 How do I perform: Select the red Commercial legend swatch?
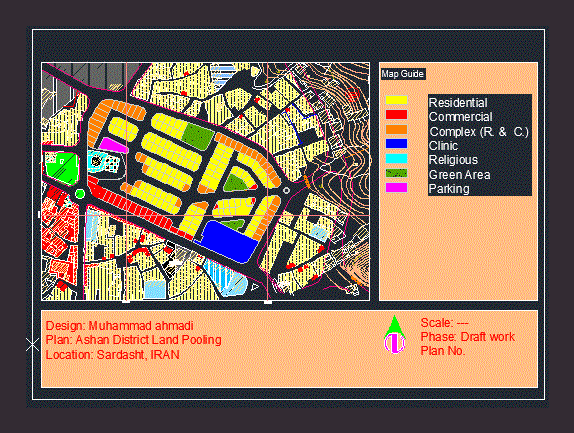[396, 115]
